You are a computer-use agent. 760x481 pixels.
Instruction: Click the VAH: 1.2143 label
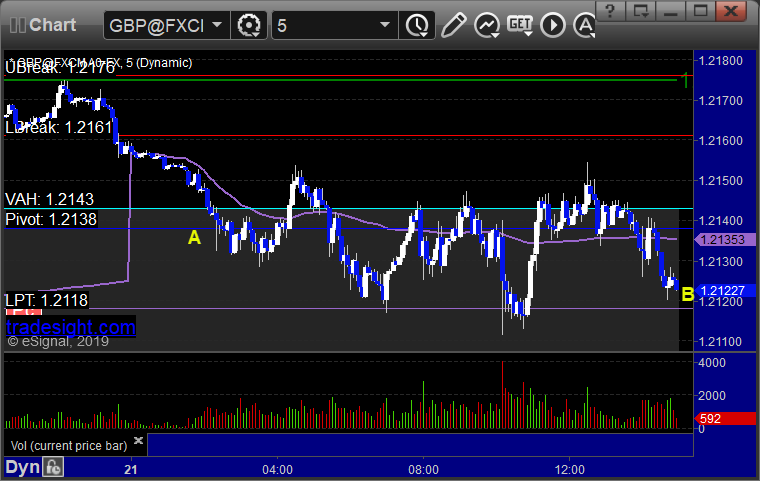pos(49,199)
